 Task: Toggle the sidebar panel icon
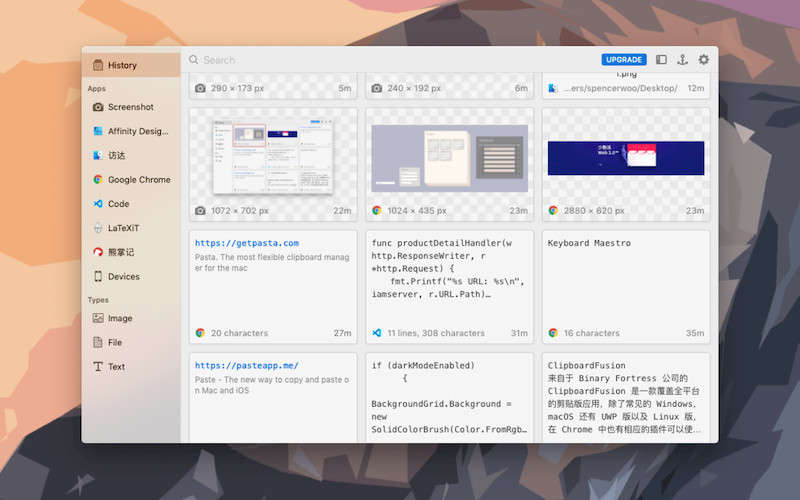(661, 60)
